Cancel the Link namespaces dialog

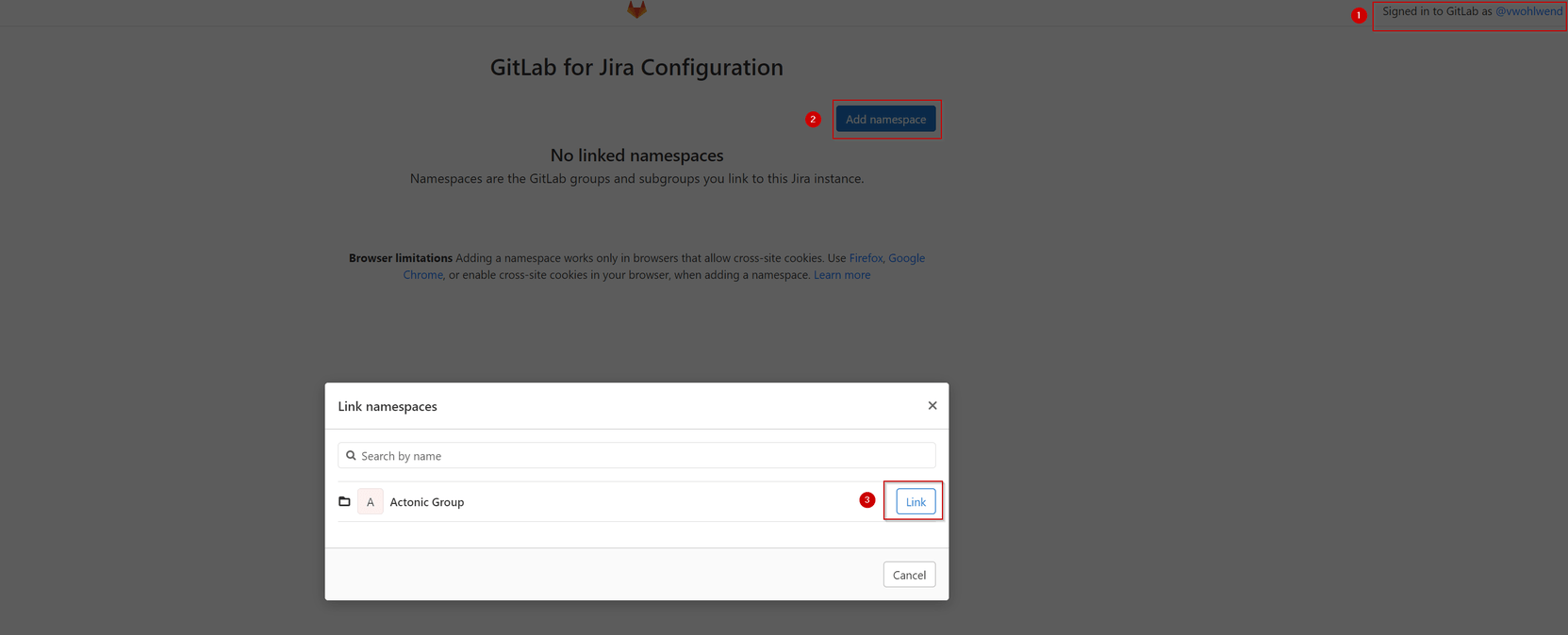[x=909, y=575]
